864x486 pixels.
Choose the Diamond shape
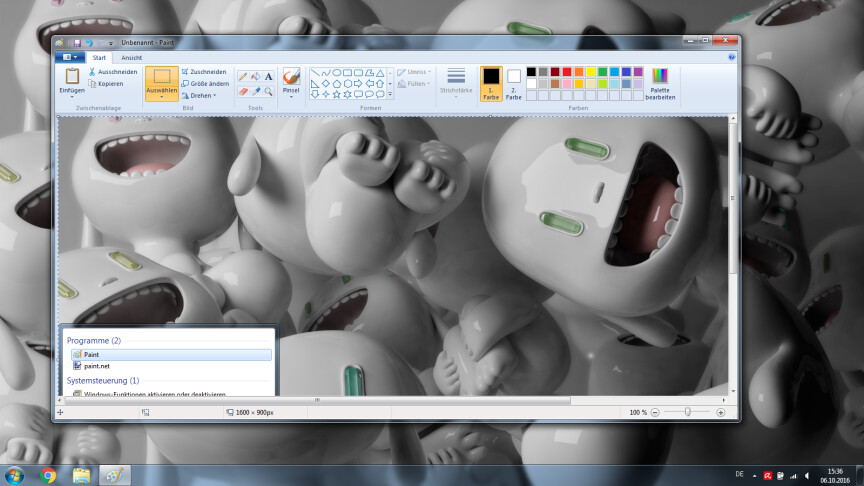(x=326, y=84)
